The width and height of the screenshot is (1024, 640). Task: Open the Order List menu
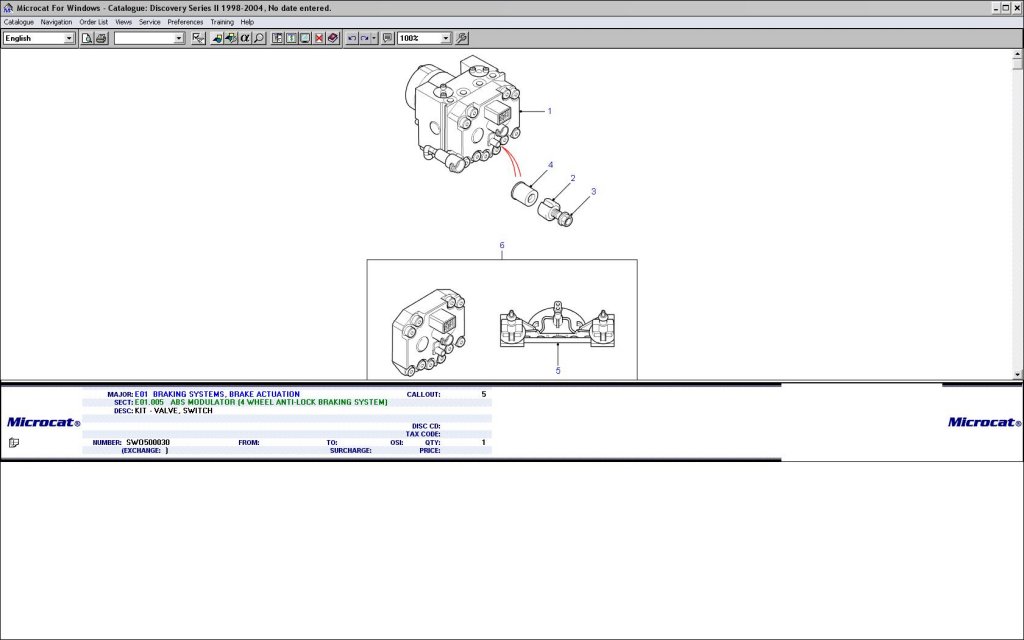93,22
